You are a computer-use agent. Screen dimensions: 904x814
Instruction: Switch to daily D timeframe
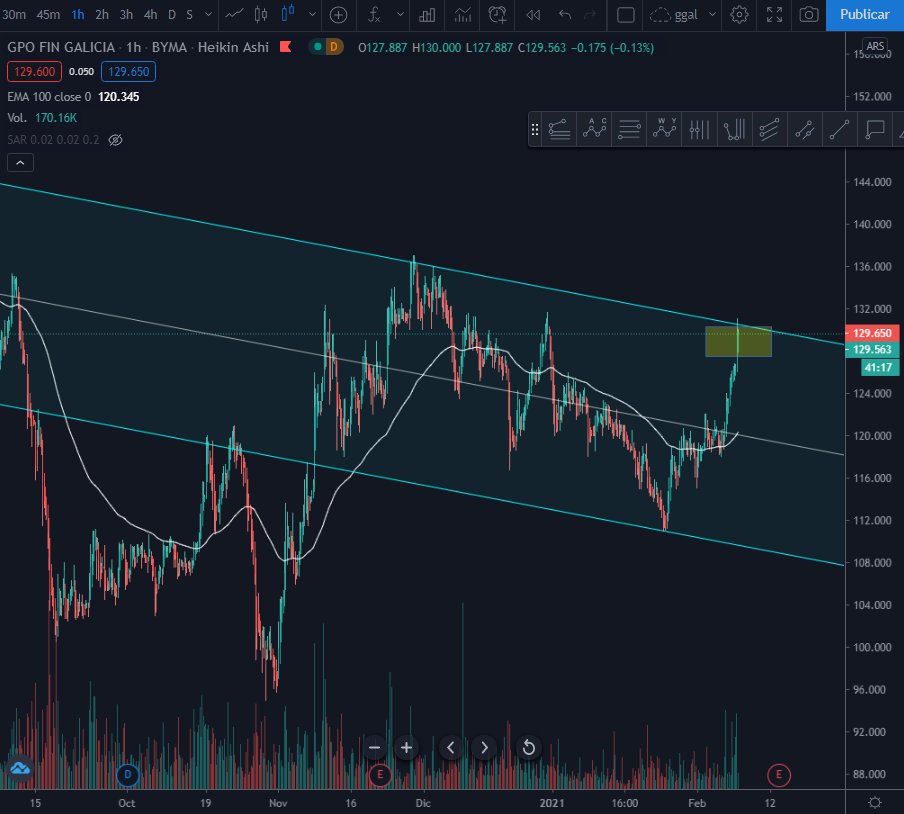coord(171,14)
